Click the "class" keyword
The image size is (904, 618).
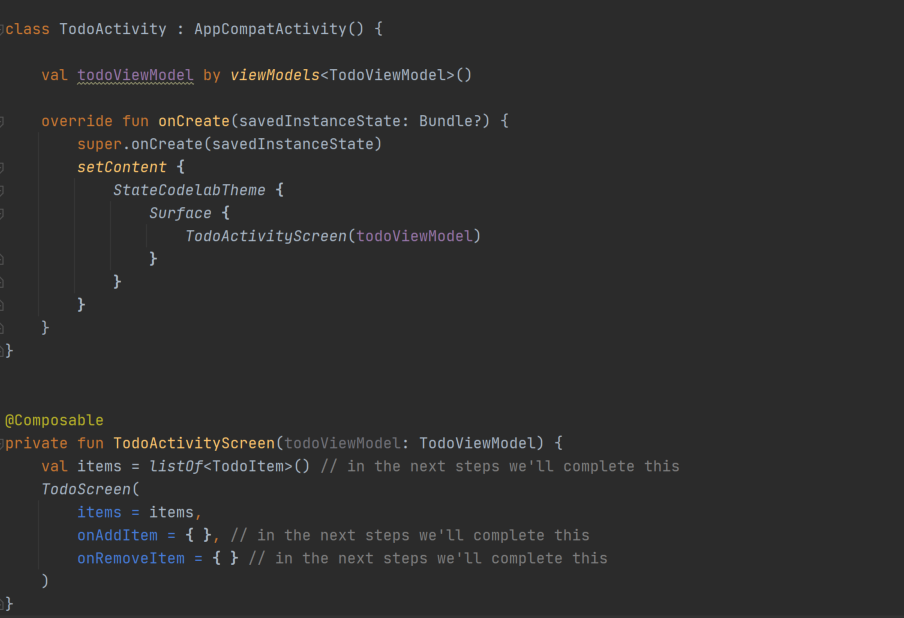coord(28,29)
